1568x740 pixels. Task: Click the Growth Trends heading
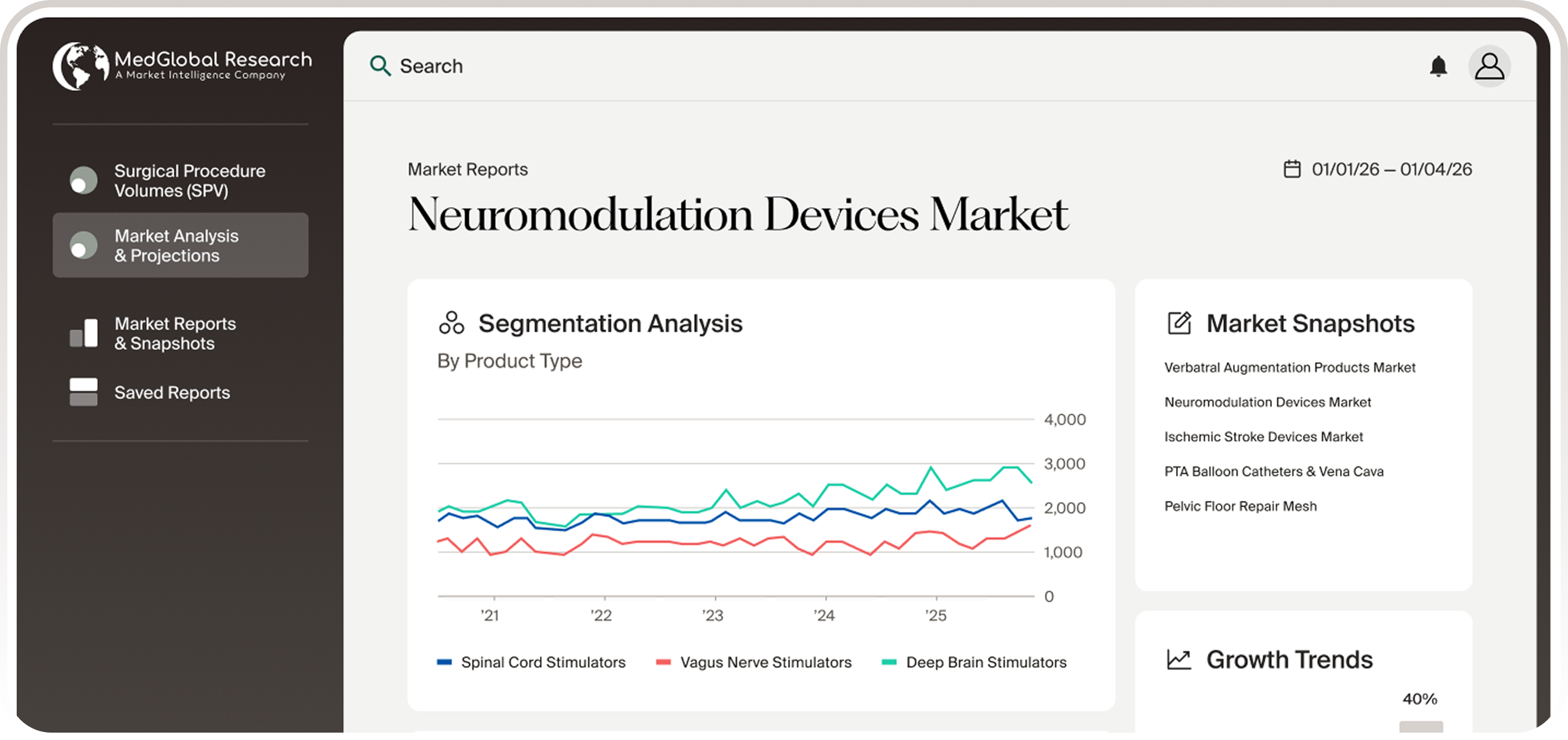tap(1289, 659)
